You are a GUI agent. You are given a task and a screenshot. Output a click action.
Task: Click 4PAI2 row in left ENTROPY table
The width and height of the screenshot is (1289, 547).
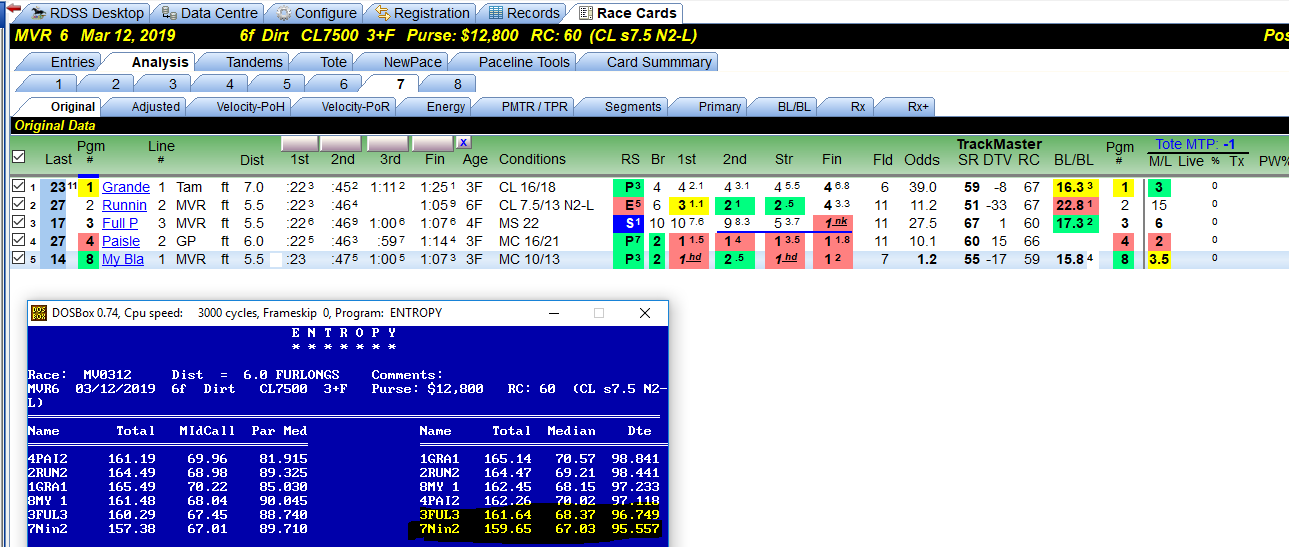[x=168, y=459]
